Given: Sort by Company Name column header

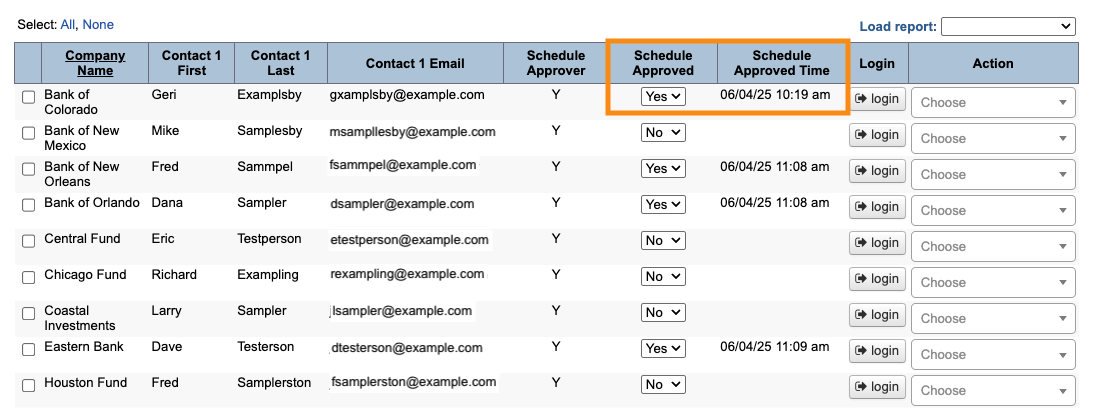Looking at the screenshot, I should (95, 63).
